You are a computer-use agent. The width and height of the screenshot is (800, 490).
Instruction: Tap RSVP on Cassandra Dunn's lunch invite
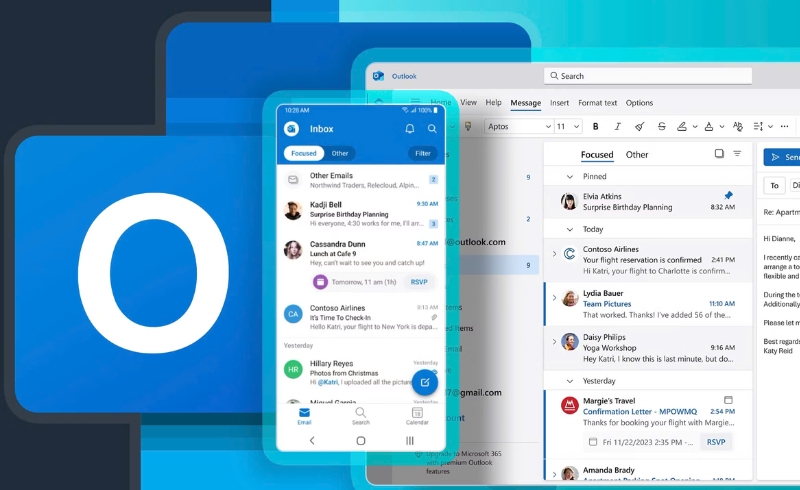click(x=419, y=282)
